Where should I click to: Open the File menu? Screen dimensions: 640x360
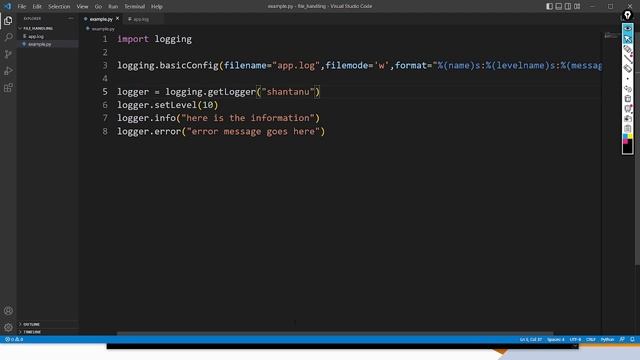coord(22,7)
